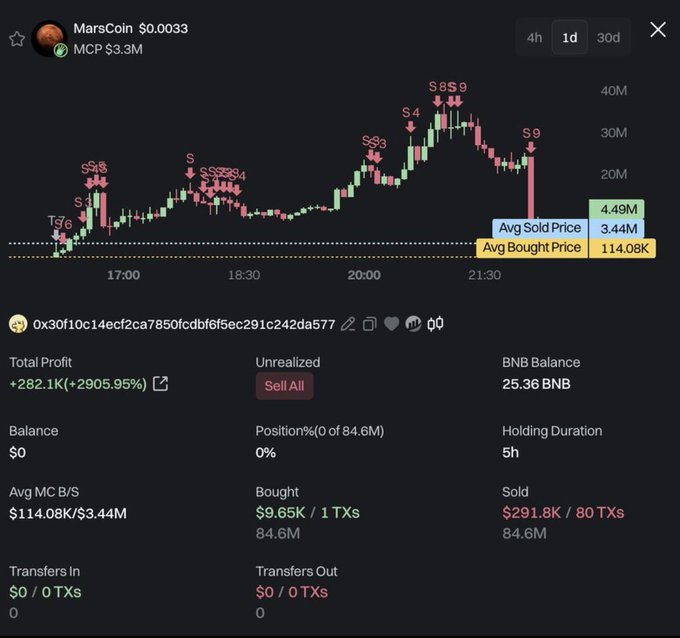This screenshot has width=680, height=638.
Task: Click the 25.36 BNB balance value
Action: (536, 384)
